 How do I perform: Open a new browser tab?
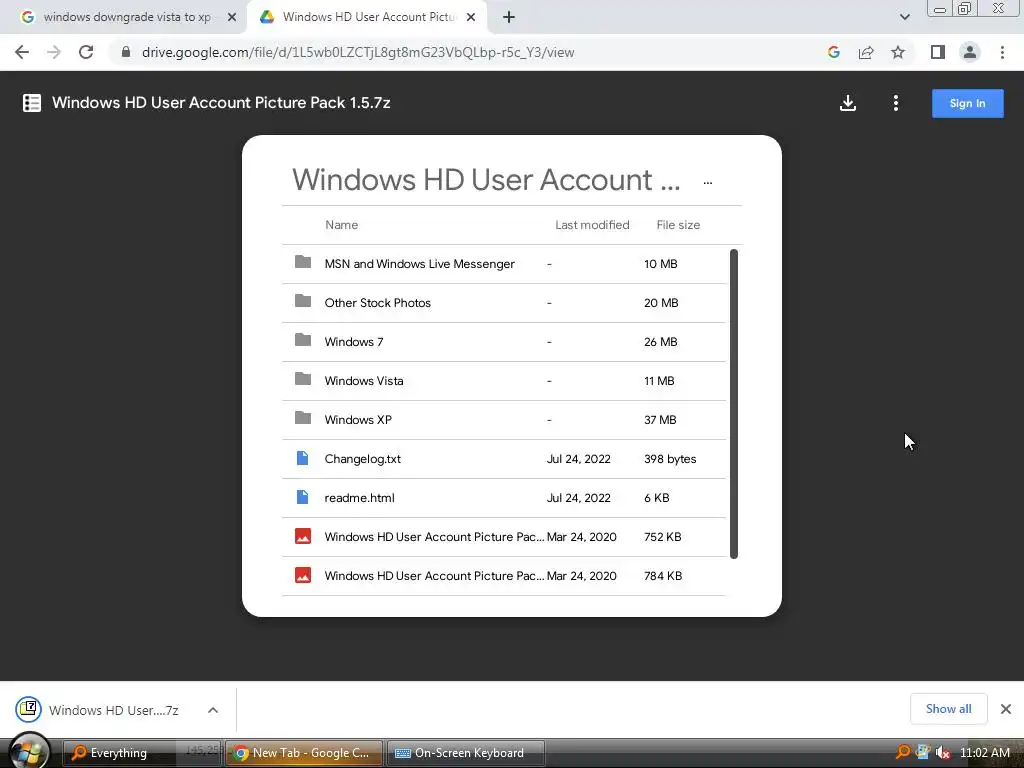point(509,17)
